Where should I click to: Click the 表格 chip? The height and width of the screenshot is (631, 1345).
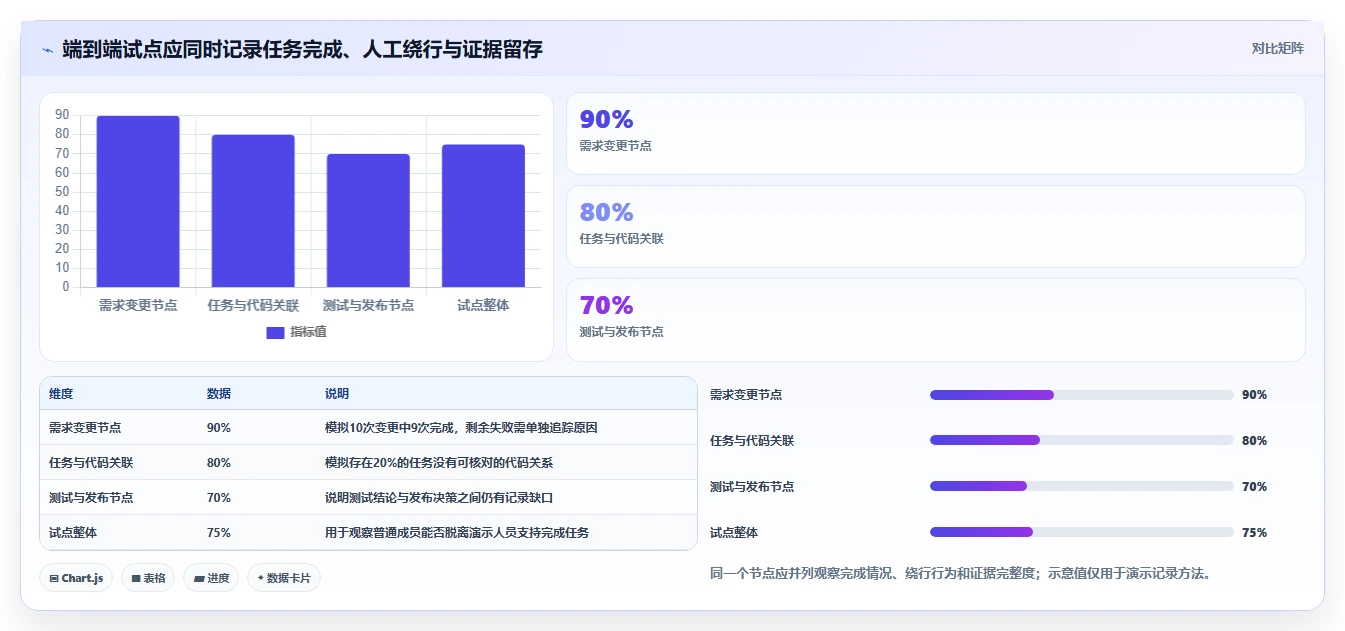[148, 578]
